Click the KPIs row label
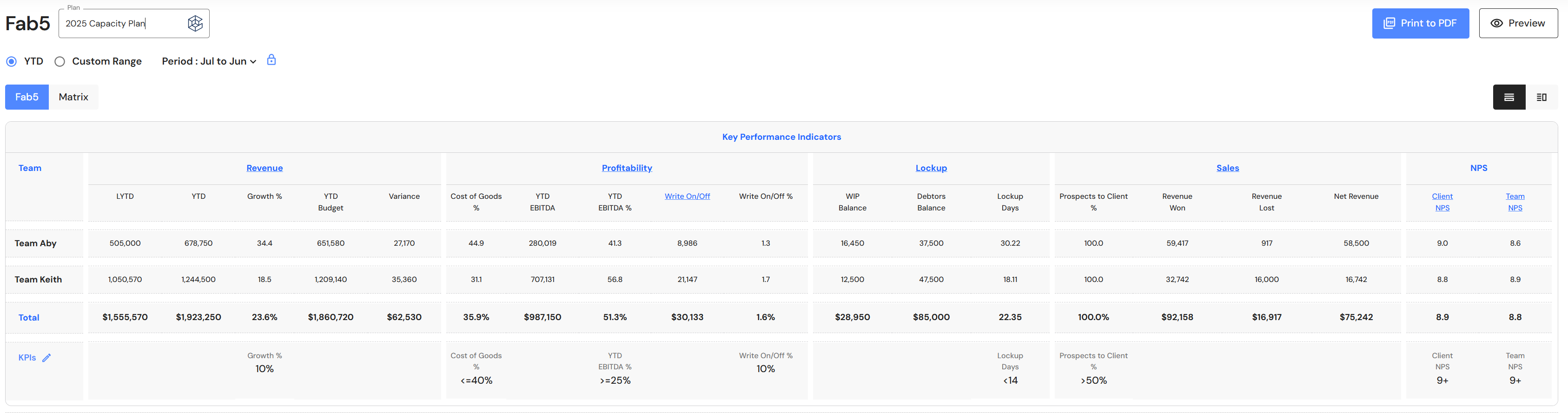 click(27, 358)
